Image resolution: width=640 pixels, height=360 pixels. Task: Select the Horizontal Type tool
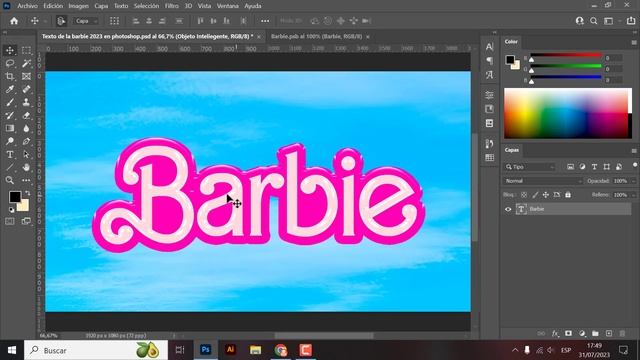pyautogui.click(x=10, y=155)
